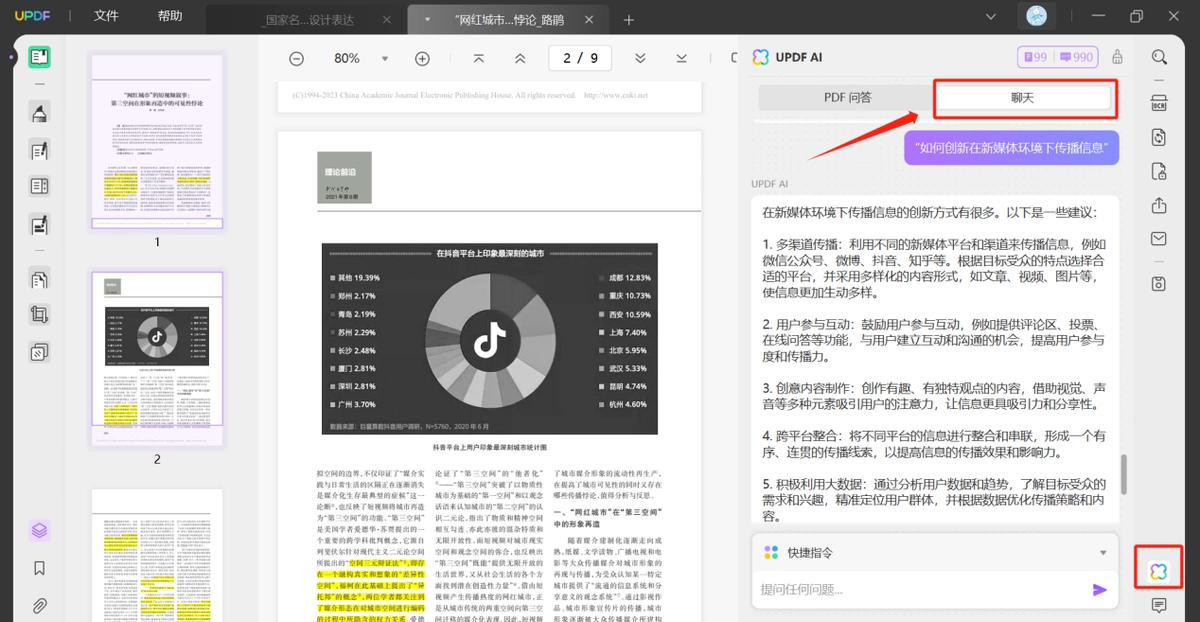The width and height of the screenshot is (1200, 622).
Task: Open the 文件 menu
Action: pyautogui.click(x=106, y=16)
